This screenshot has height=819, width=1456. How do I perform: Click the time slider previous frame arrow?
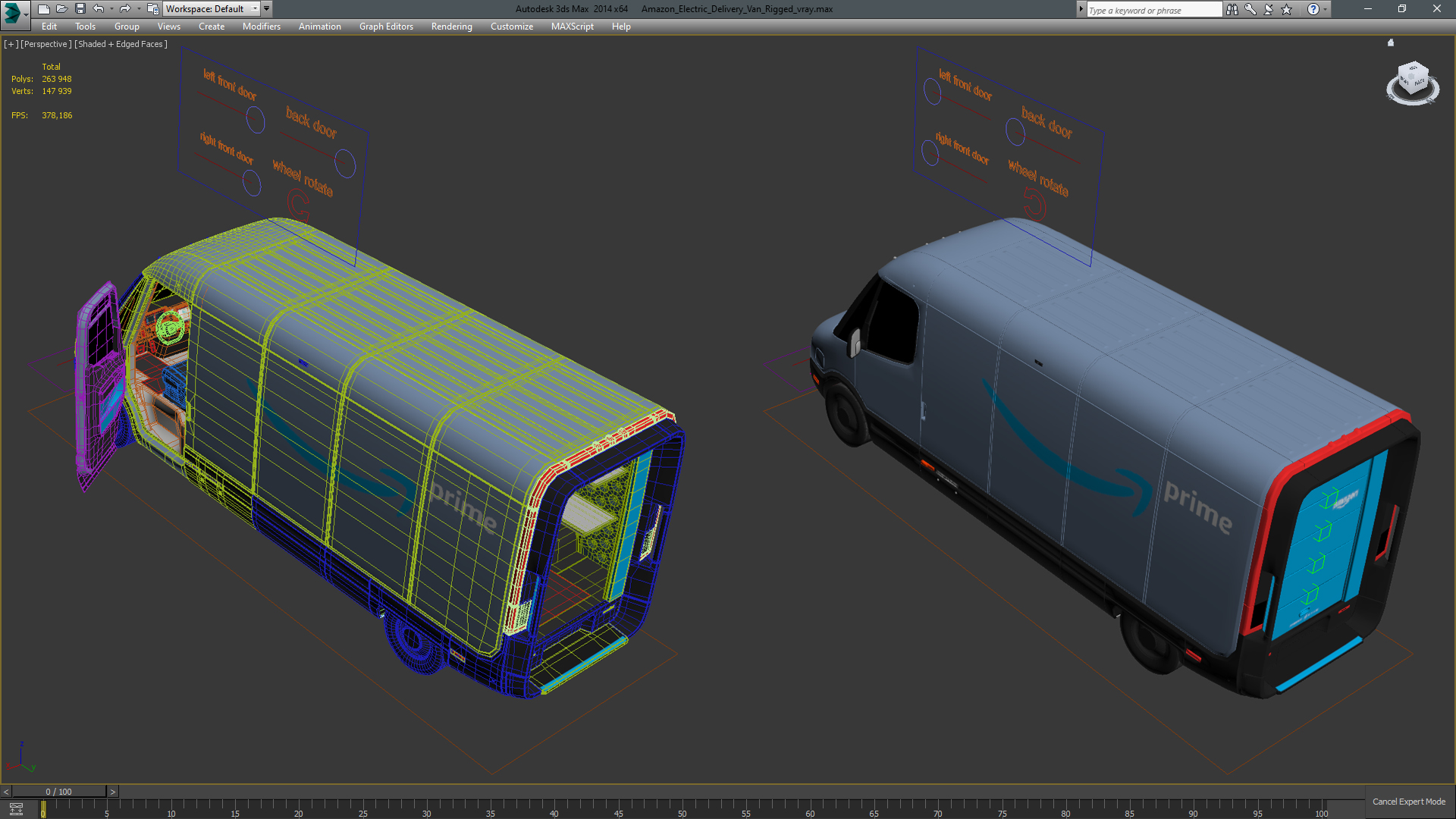pos(6,792)
